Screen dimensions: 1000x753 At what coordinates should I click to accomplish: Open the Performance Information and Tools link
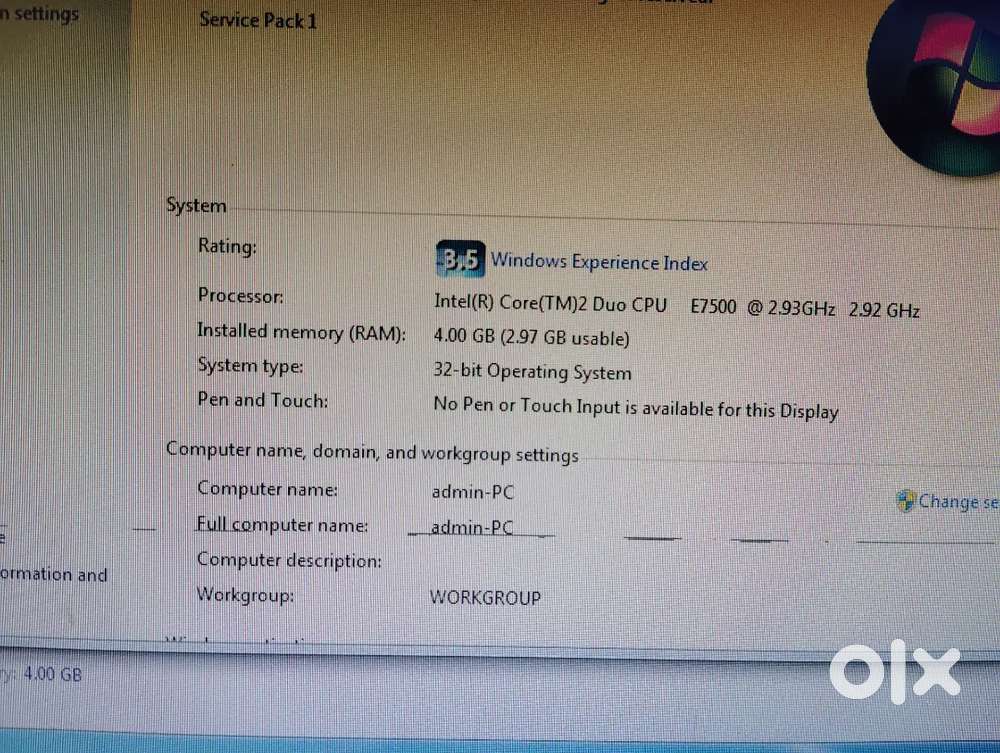pyautogui.click(x=53, y=575)
